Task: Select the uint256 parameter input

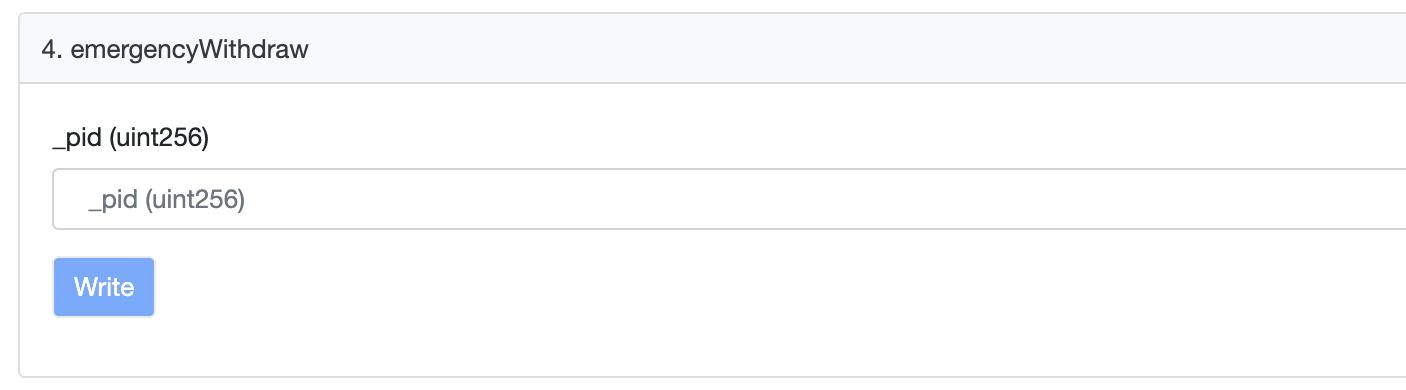Action: pyautogui.click(x=729, y=199)
